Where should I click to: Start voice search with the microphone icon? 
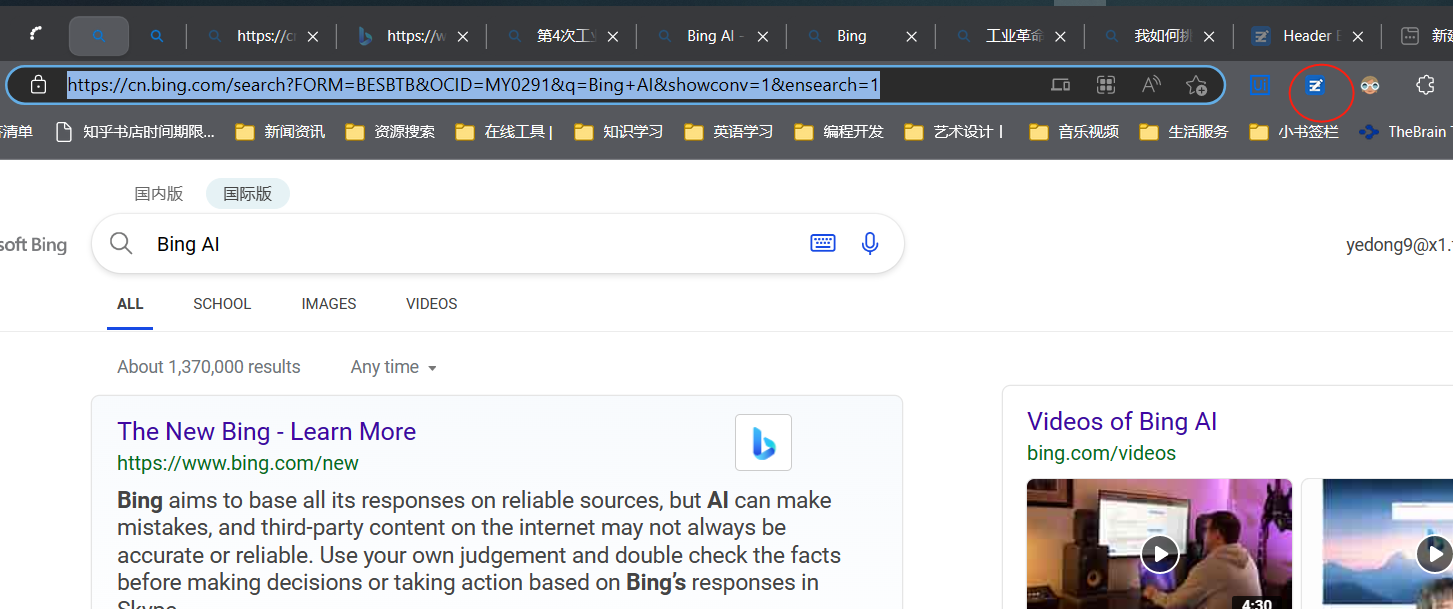(870, 243)
